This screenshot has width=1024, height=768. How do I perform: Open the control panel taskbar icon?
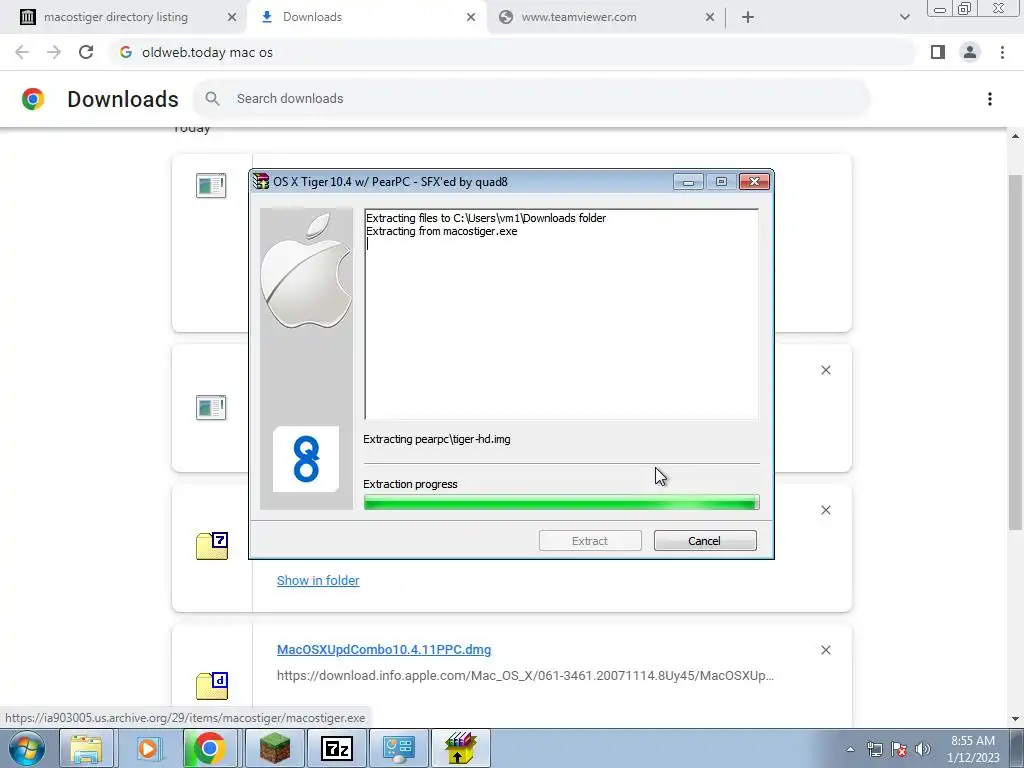(x=398, y=748)
